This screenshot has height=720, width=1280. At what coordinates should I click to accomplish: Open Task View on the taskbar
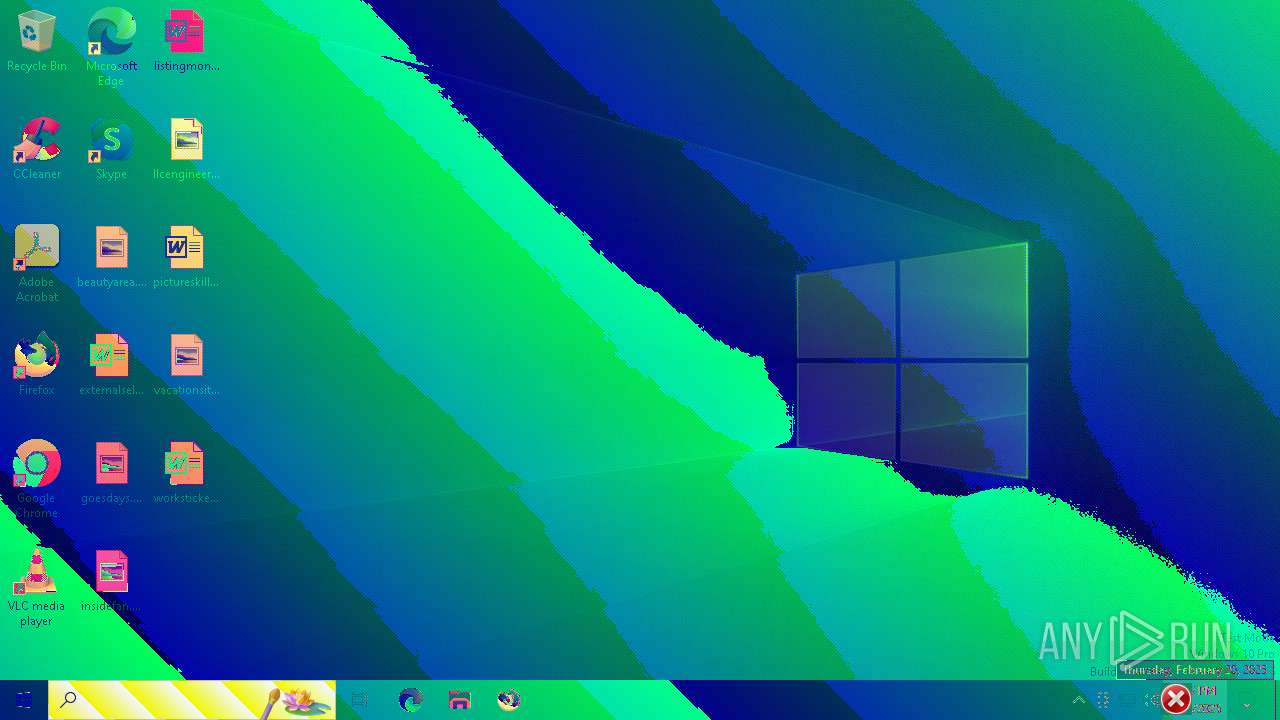[360, 700]
